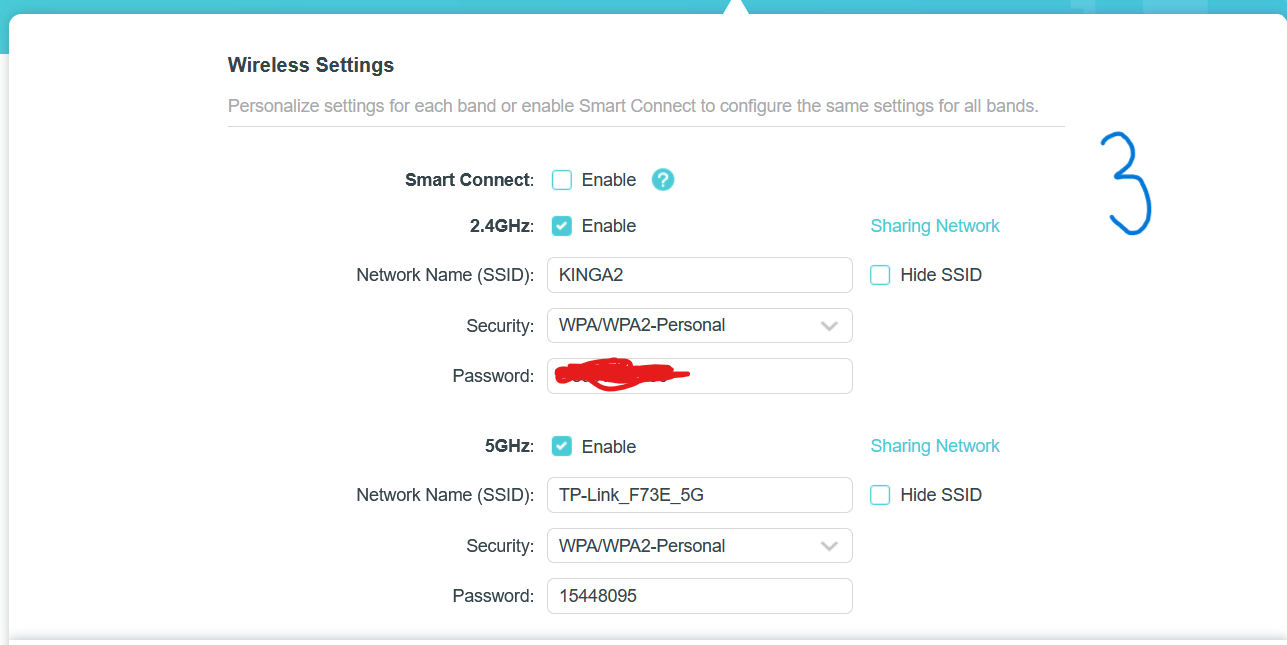Viewport: 1287px width, 645px height.
Task: Open the Smart Connect help tooltip icon
Action: [663, 180]
